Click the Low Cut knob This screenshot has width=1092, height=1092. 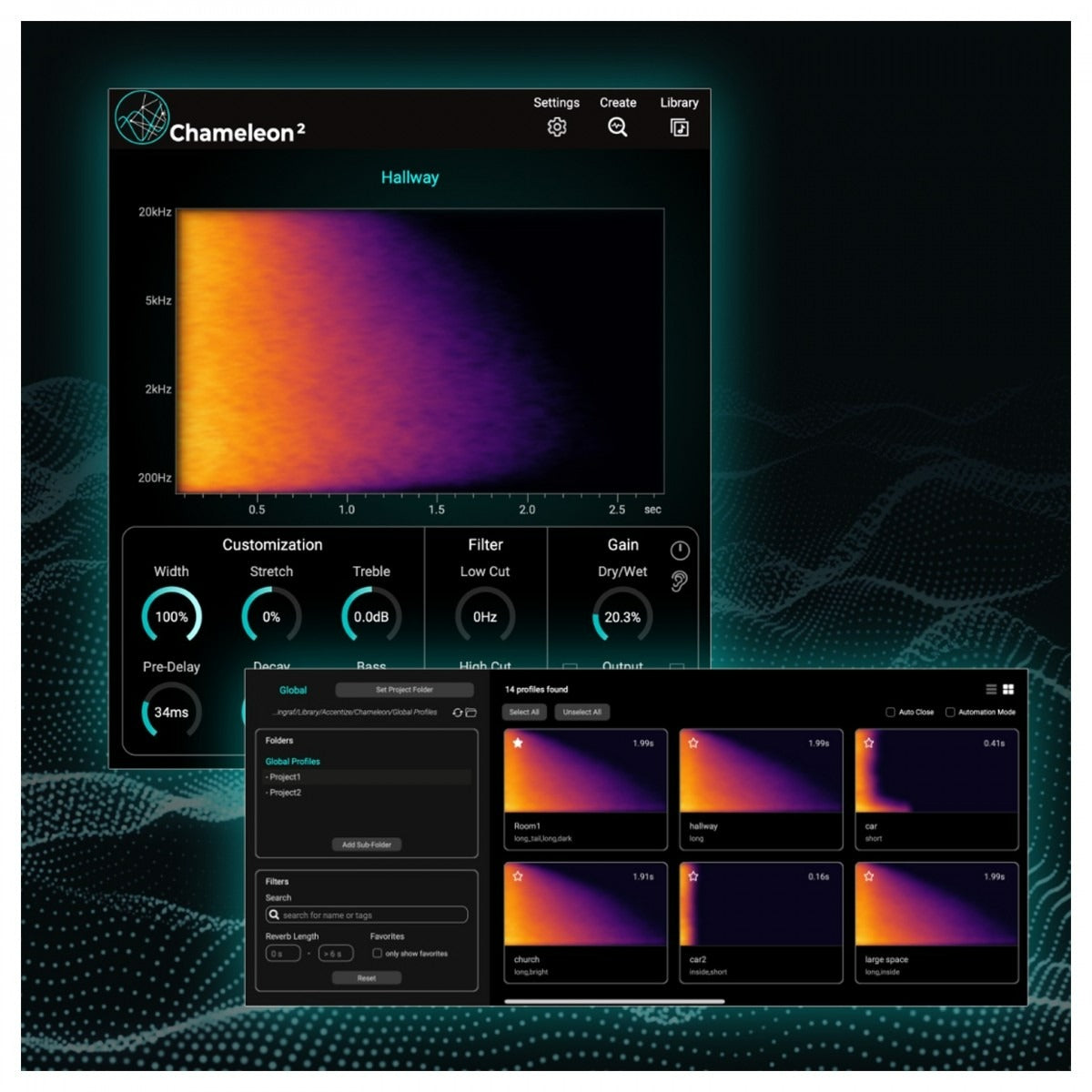[485, 616]
